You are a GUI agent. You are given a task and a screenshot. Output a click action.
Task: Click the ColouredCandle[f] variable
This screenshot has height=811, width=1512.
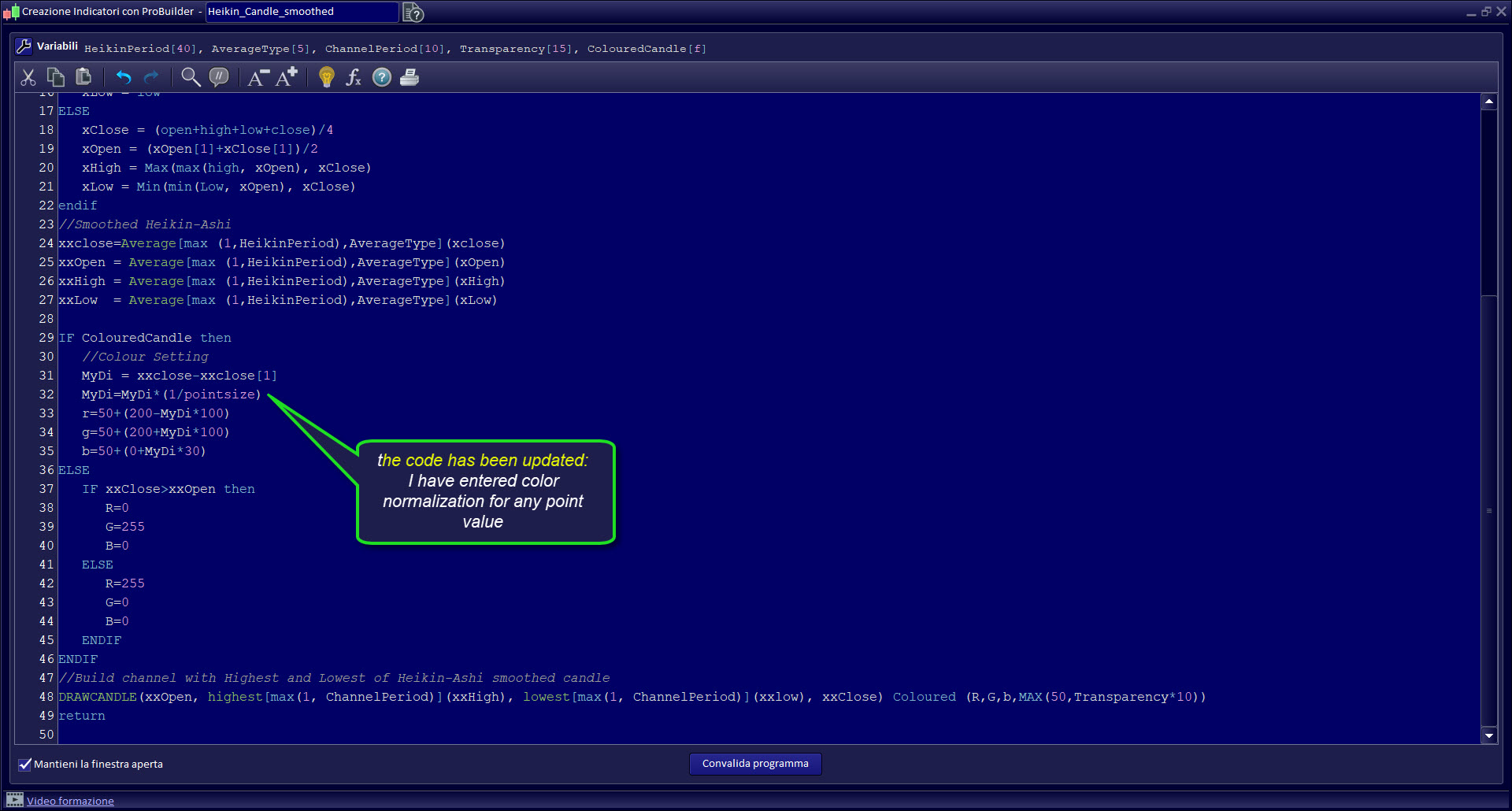click(x=647, y=49)
